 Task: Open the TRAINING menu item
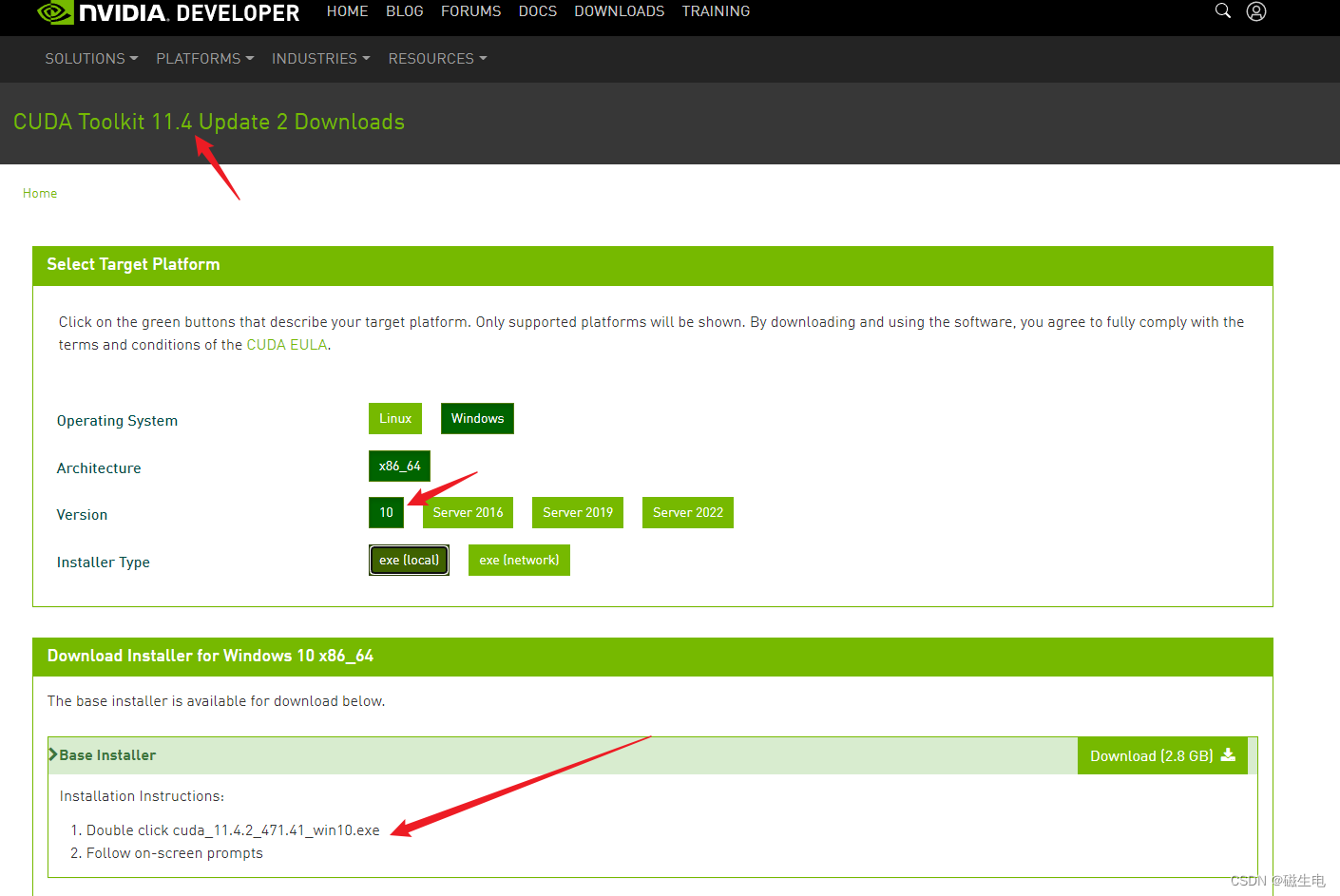[716, 11]
